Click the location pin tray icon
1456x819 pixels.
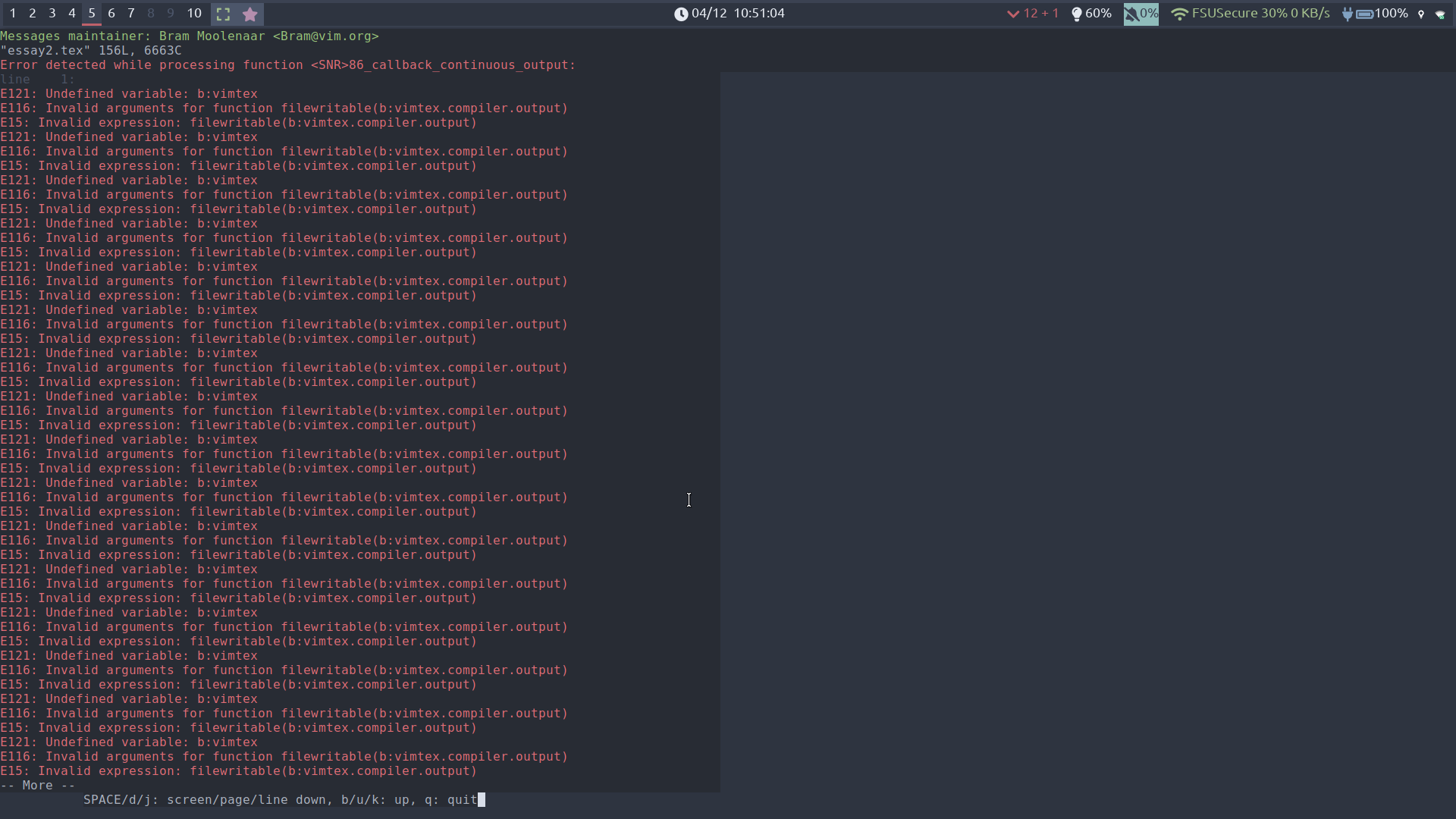click(x=1421, y=14)
